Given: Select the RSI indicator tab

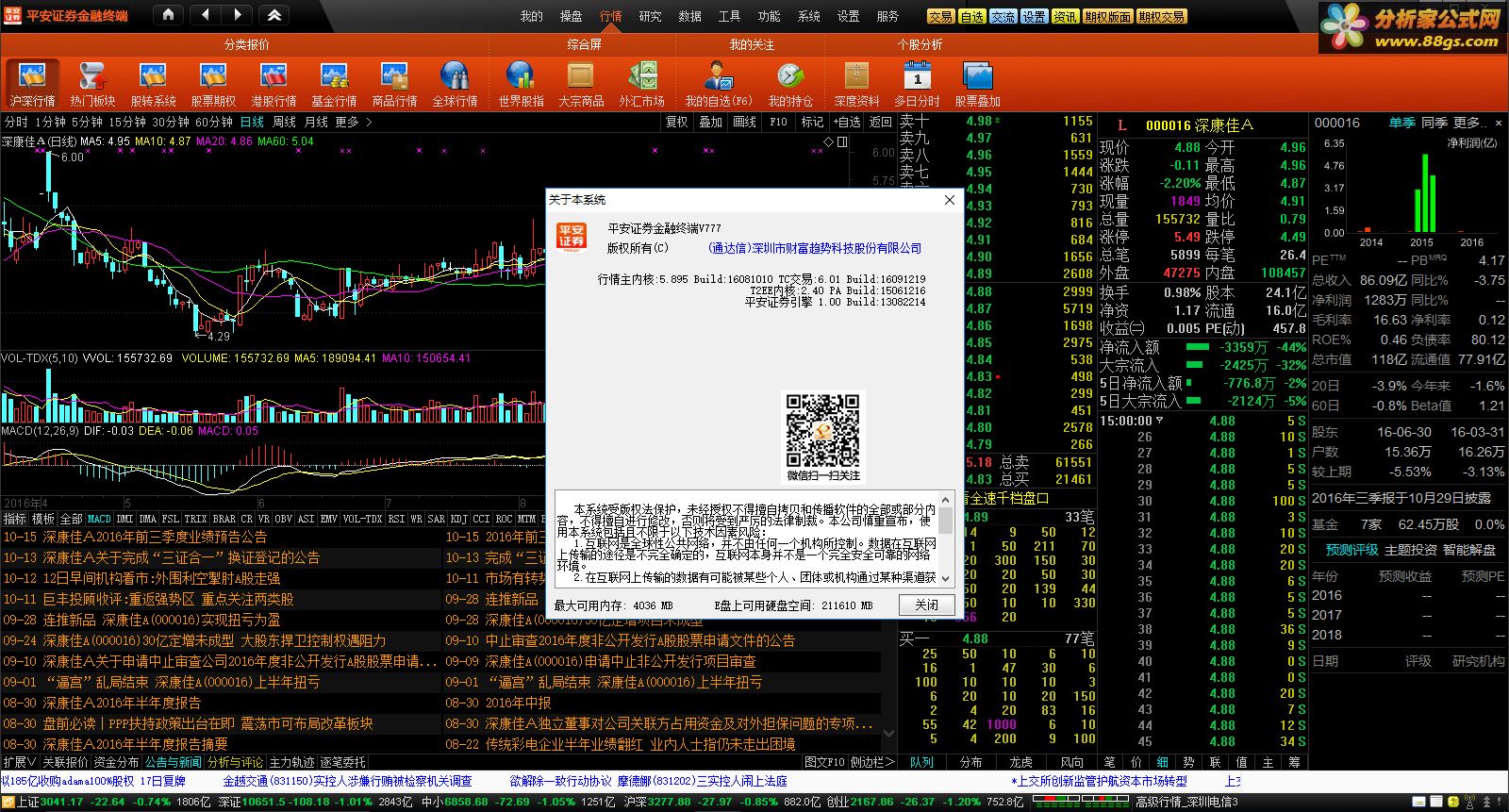Looking at the screenshot, I should (396, 519).
